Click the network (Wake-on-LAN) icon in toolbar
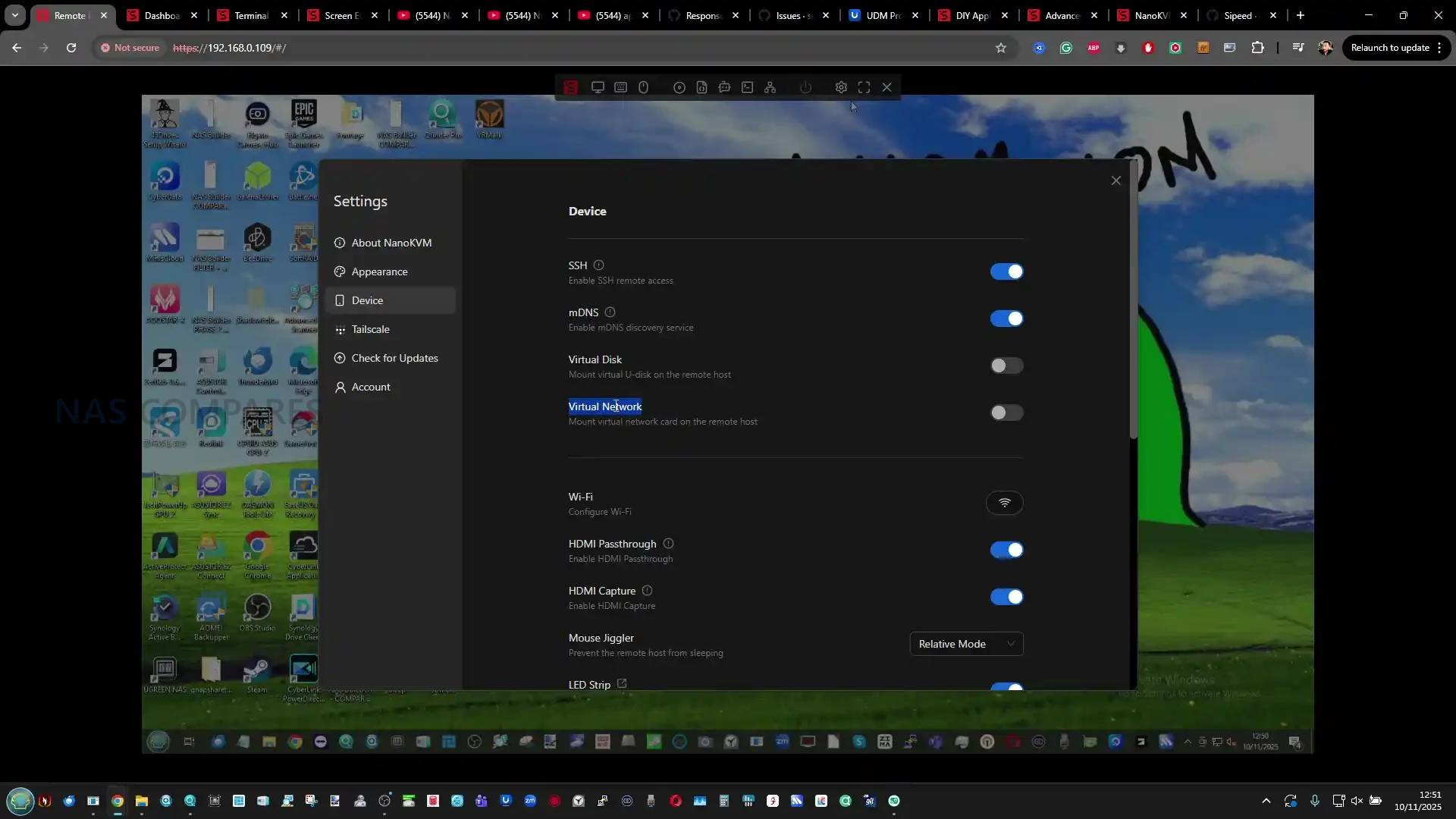 pyautogui.click(x=770, y=87)
